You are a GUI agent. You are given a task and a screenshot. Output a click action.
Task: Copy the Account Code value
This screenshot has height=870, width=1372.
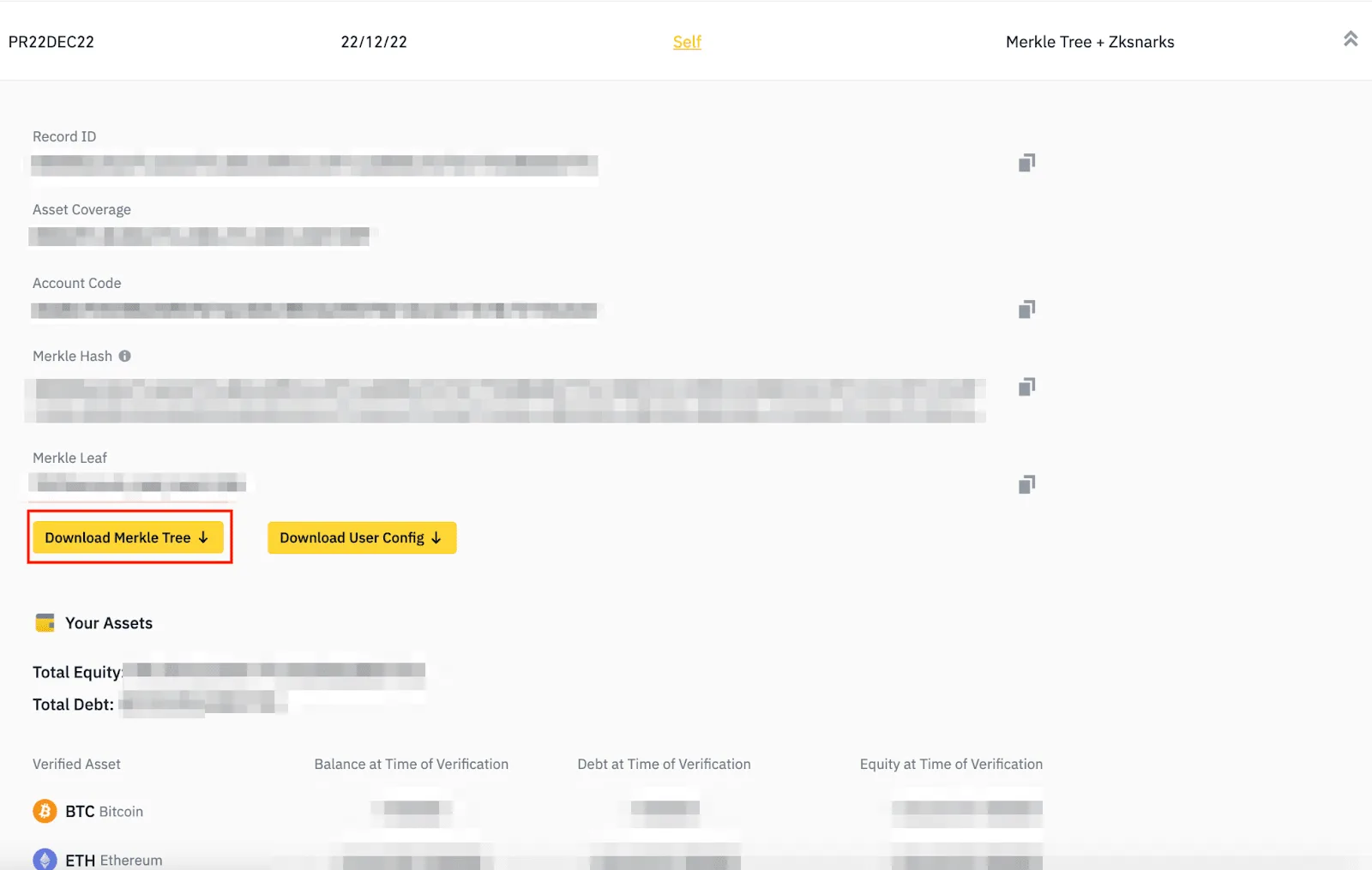[x=1026, y=309]
